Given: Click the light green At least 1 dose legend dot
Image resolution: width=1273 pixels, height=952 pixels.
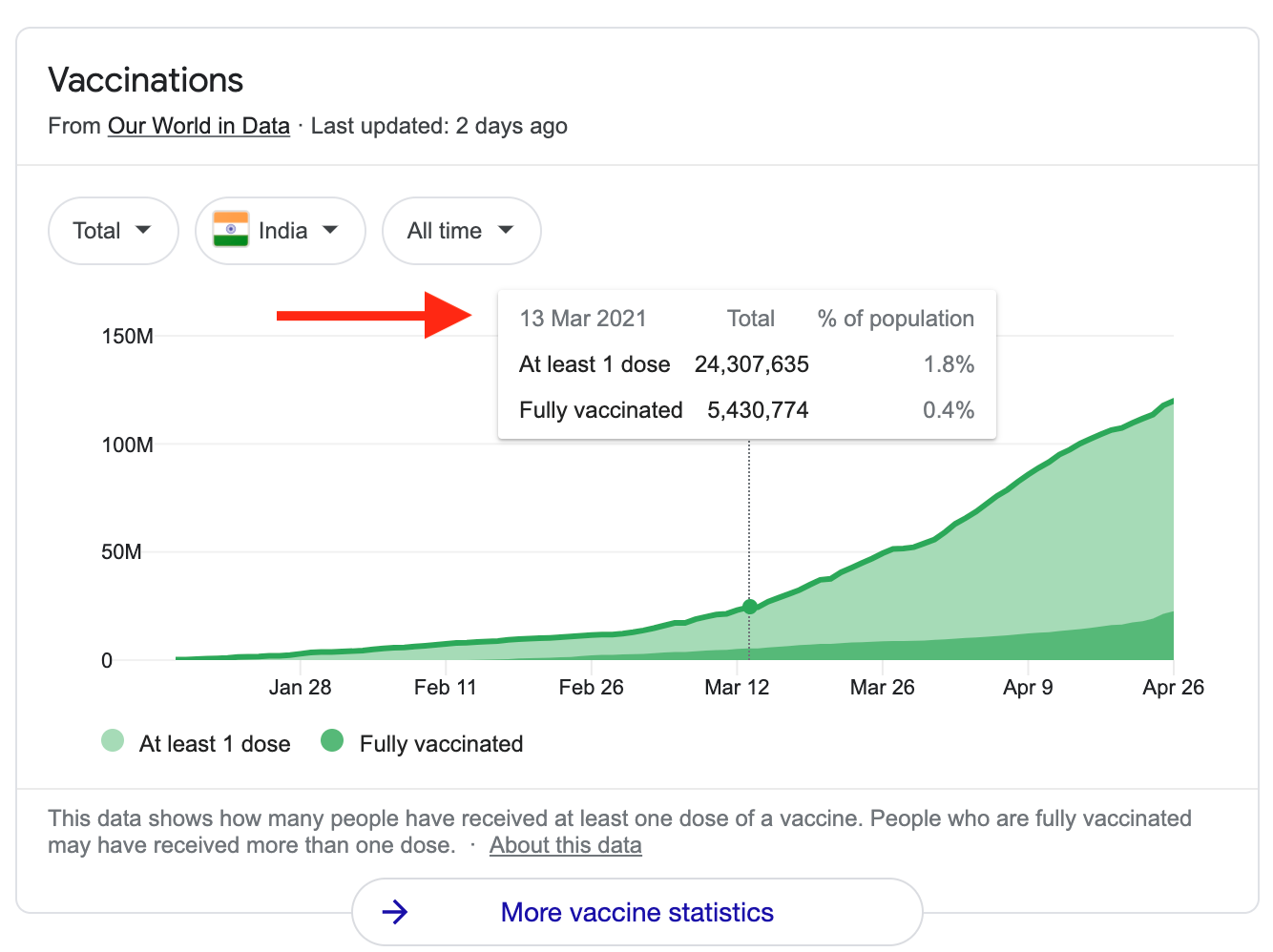Looking at the screenshot, I should (x=113, y=740).
